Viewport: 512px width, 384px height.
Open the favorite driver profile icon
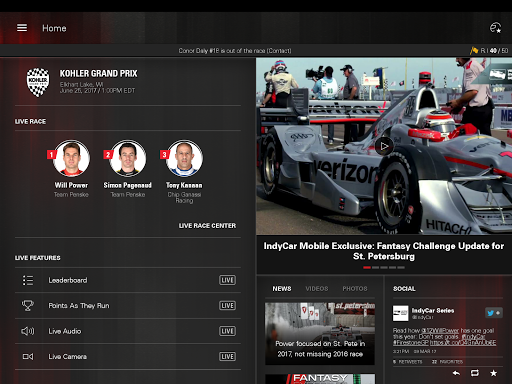point(495,28)
